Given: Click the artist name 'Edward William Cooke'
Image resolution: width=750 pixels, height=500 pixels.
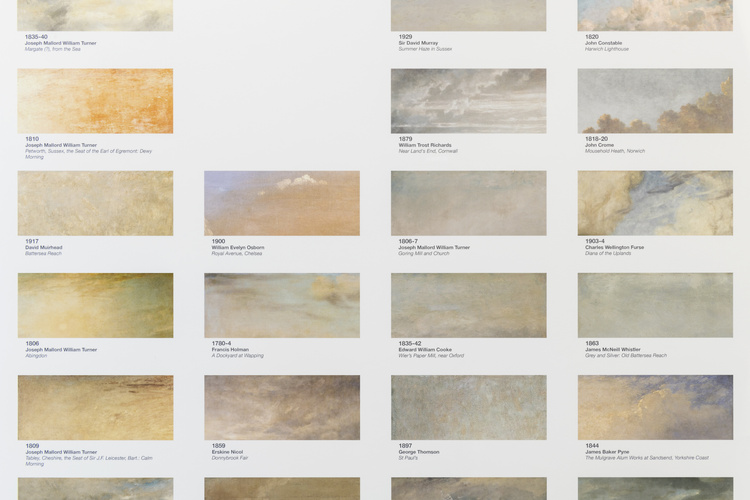Looking at the screenshot, I should click(425, 350).
